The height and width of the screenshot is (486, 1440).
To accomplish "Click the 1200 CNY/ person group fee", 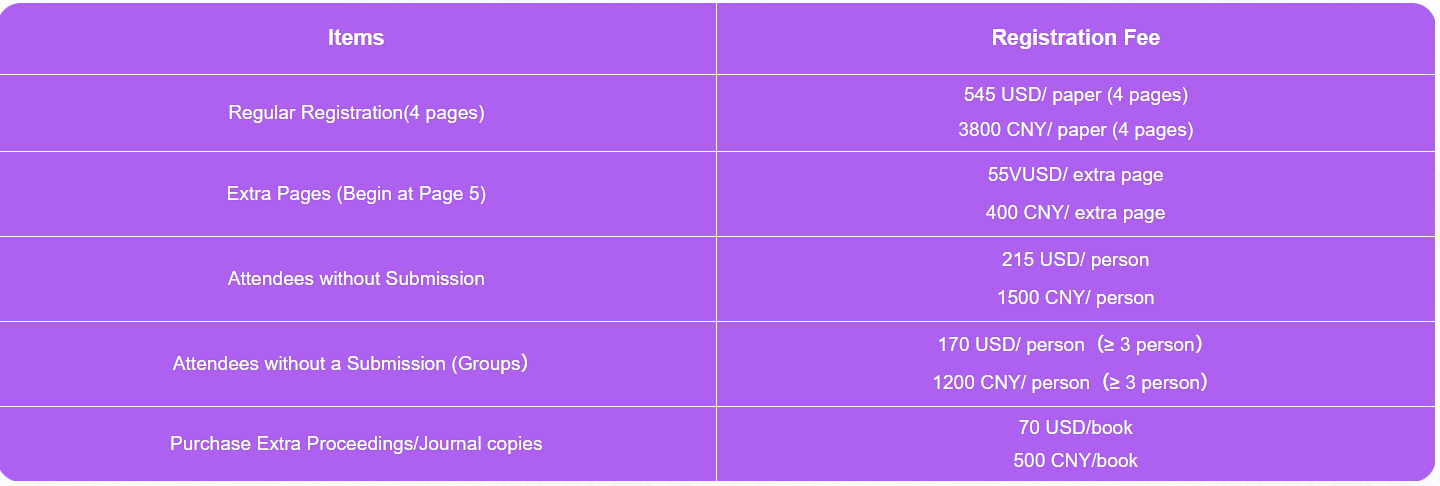I will [x=1069, y=383].
